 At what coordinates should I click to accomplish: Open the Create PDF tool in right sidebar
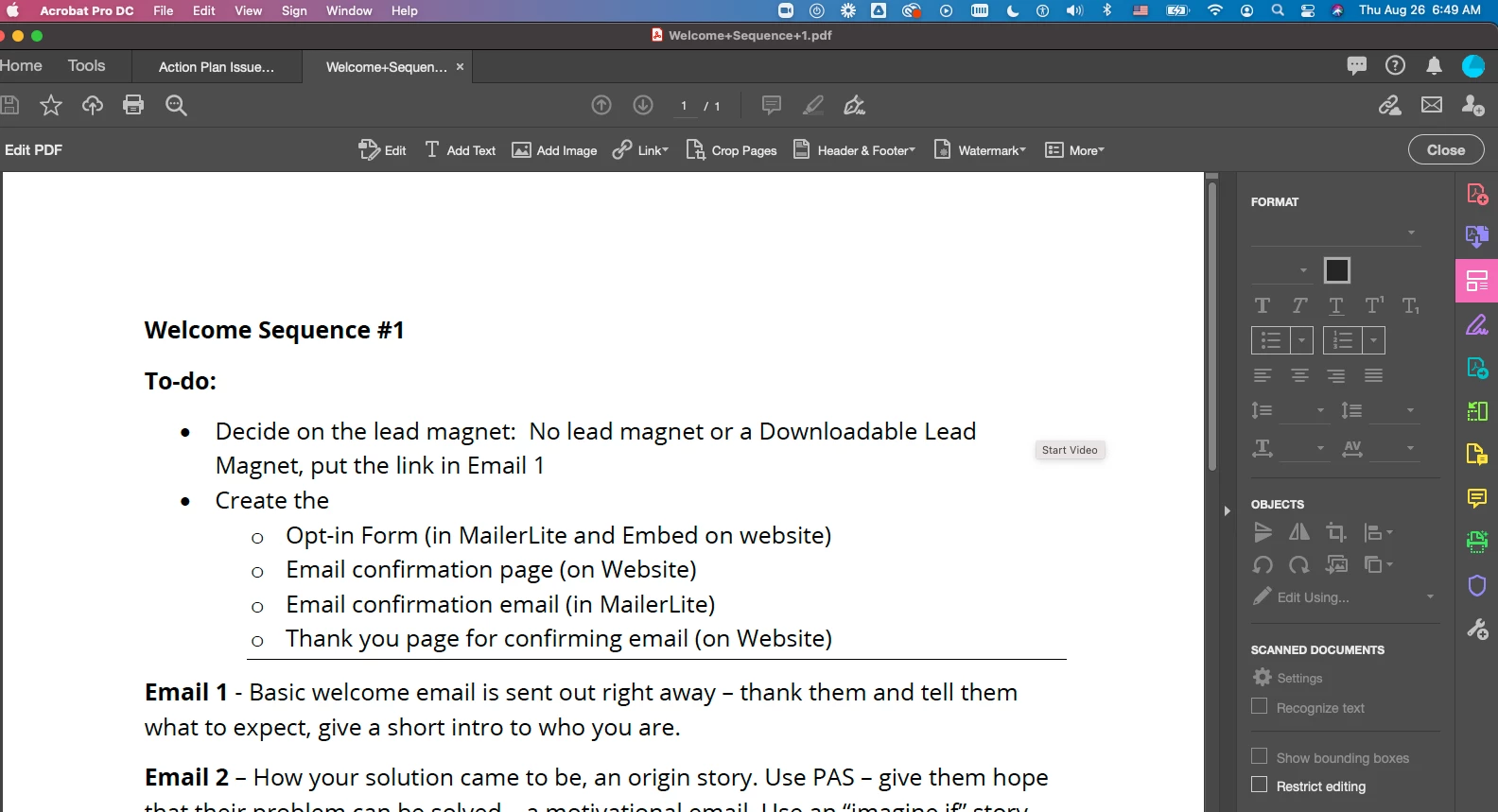pyautogui.click(x=1477, y=194)
